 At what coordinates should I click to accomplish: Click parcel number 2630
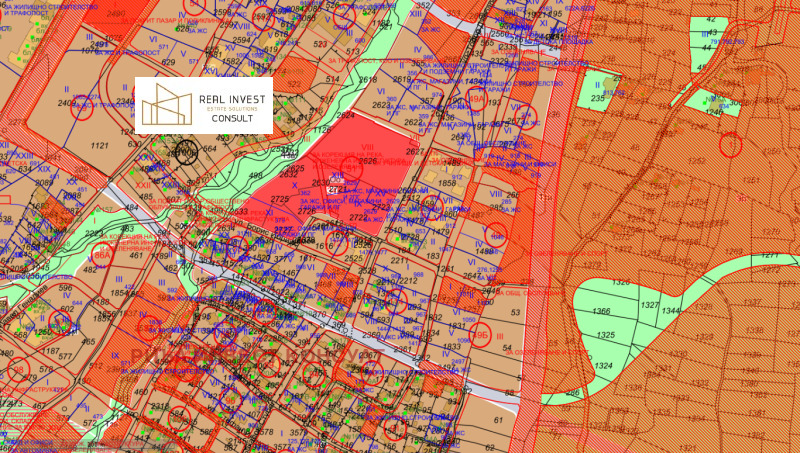(x=321, y=183)
